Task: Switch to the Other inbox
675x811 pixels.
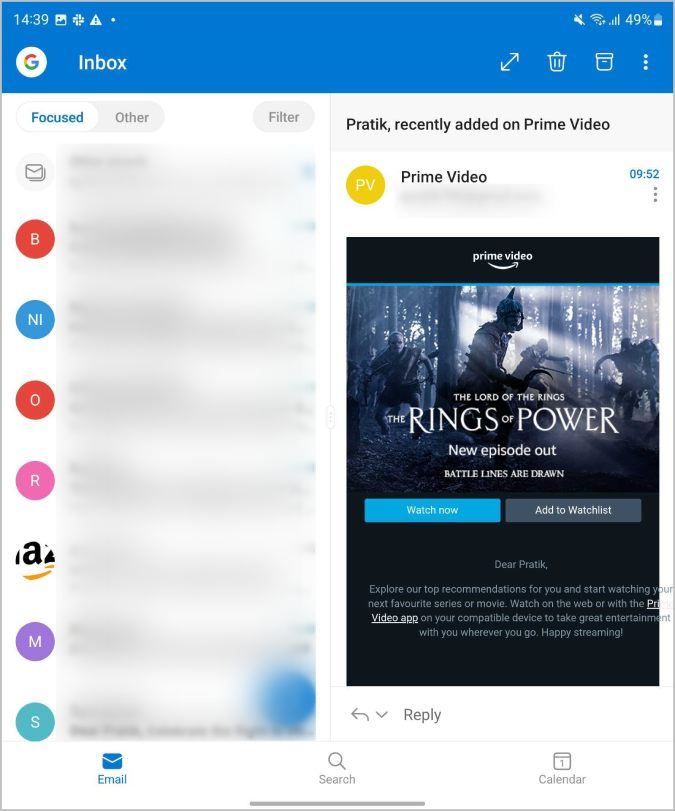Action: [x=132, y=117]
